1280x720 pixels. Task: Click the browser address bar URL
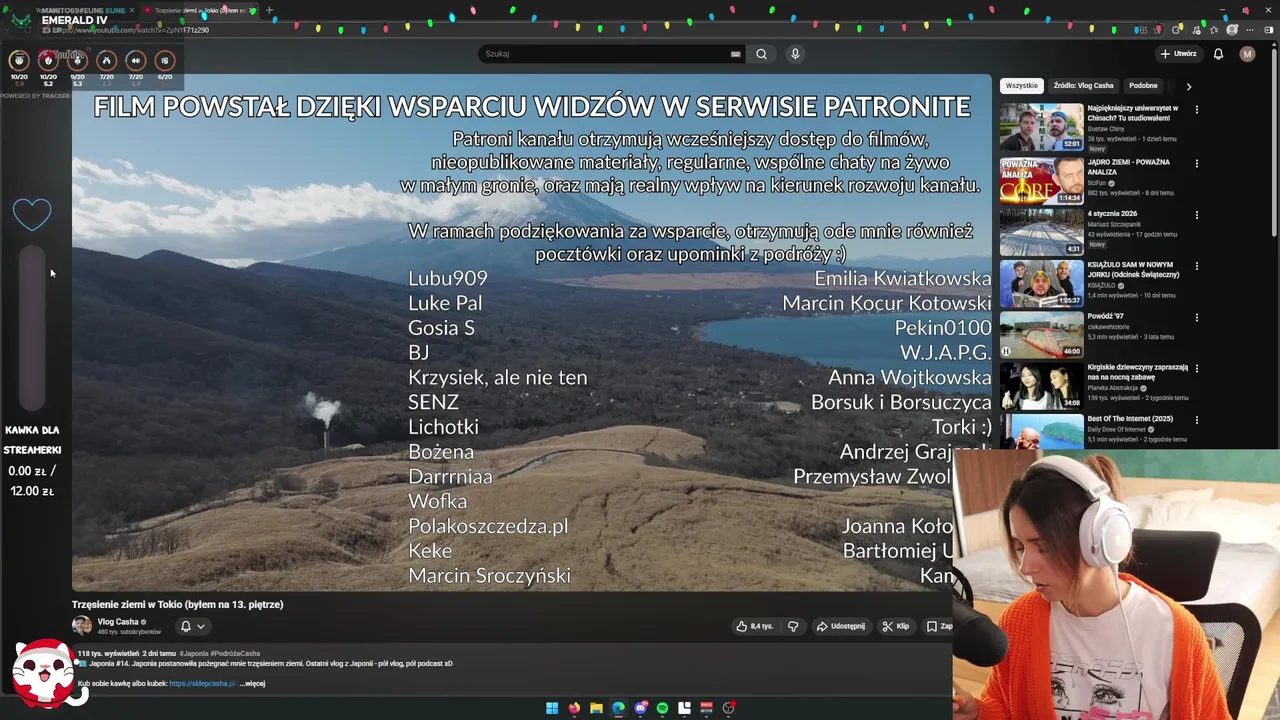[x=130, y=30]
